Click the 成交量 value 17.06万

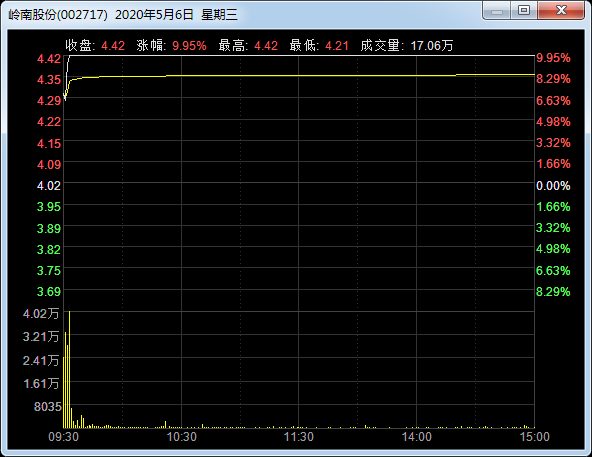coord(432,46)
